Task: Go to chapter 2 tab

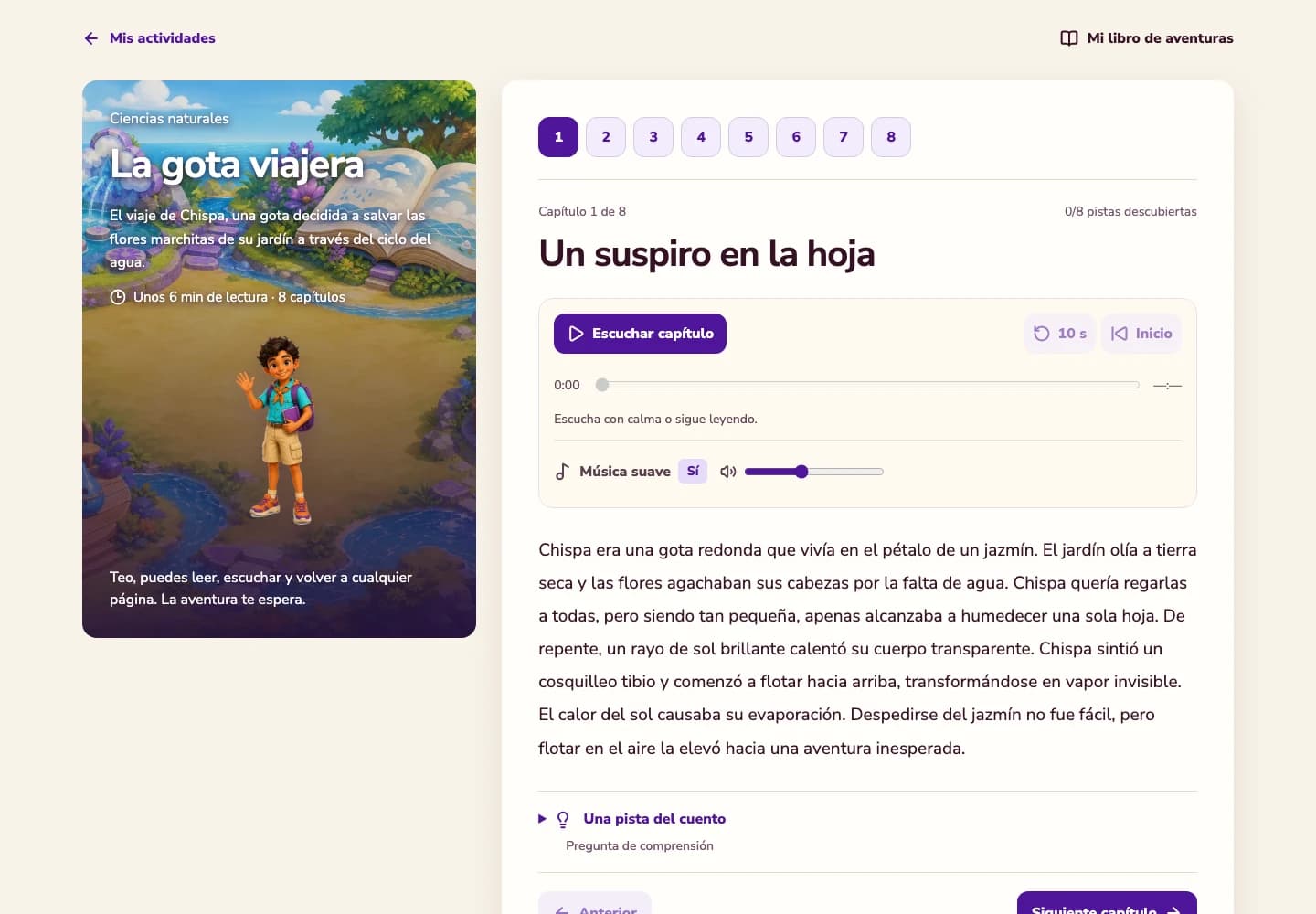Action: tap(606, 137)
